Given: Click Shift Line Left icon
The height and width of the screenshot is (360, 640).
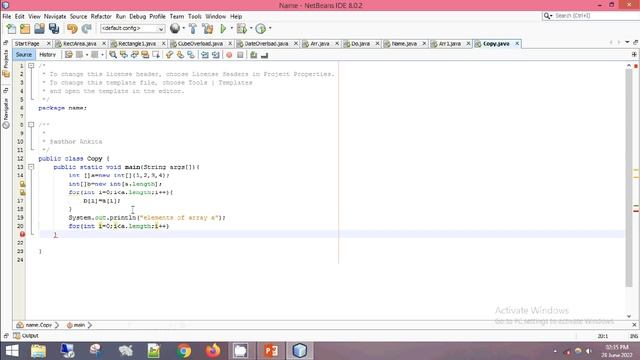Looking at the screenshot, I should tap(204, 55).
